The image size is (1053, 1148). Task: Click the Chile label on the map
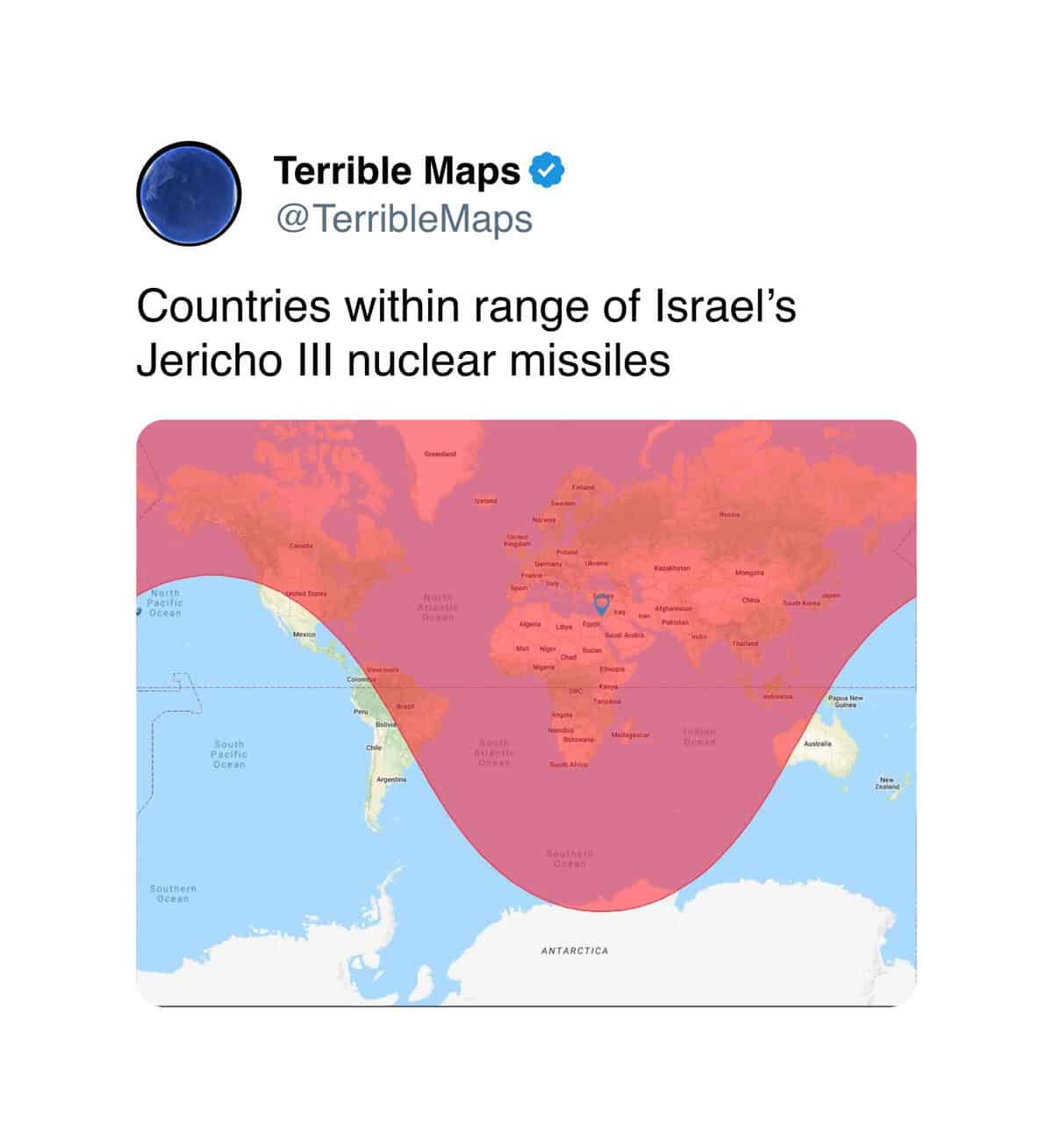pos(374,748)
